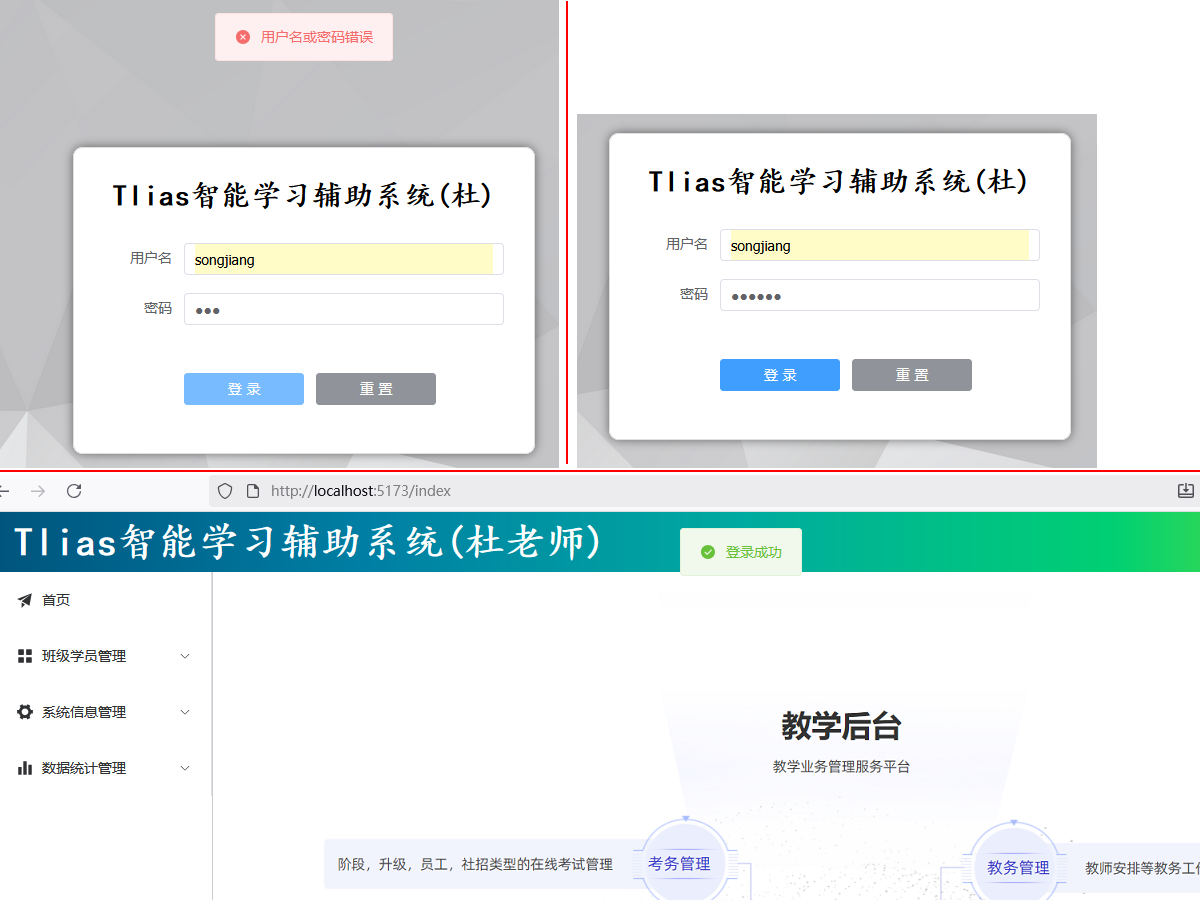Click the paper-plane icon next to 首页
This screenshot has height=900, width=1200.
click(25, 600)
